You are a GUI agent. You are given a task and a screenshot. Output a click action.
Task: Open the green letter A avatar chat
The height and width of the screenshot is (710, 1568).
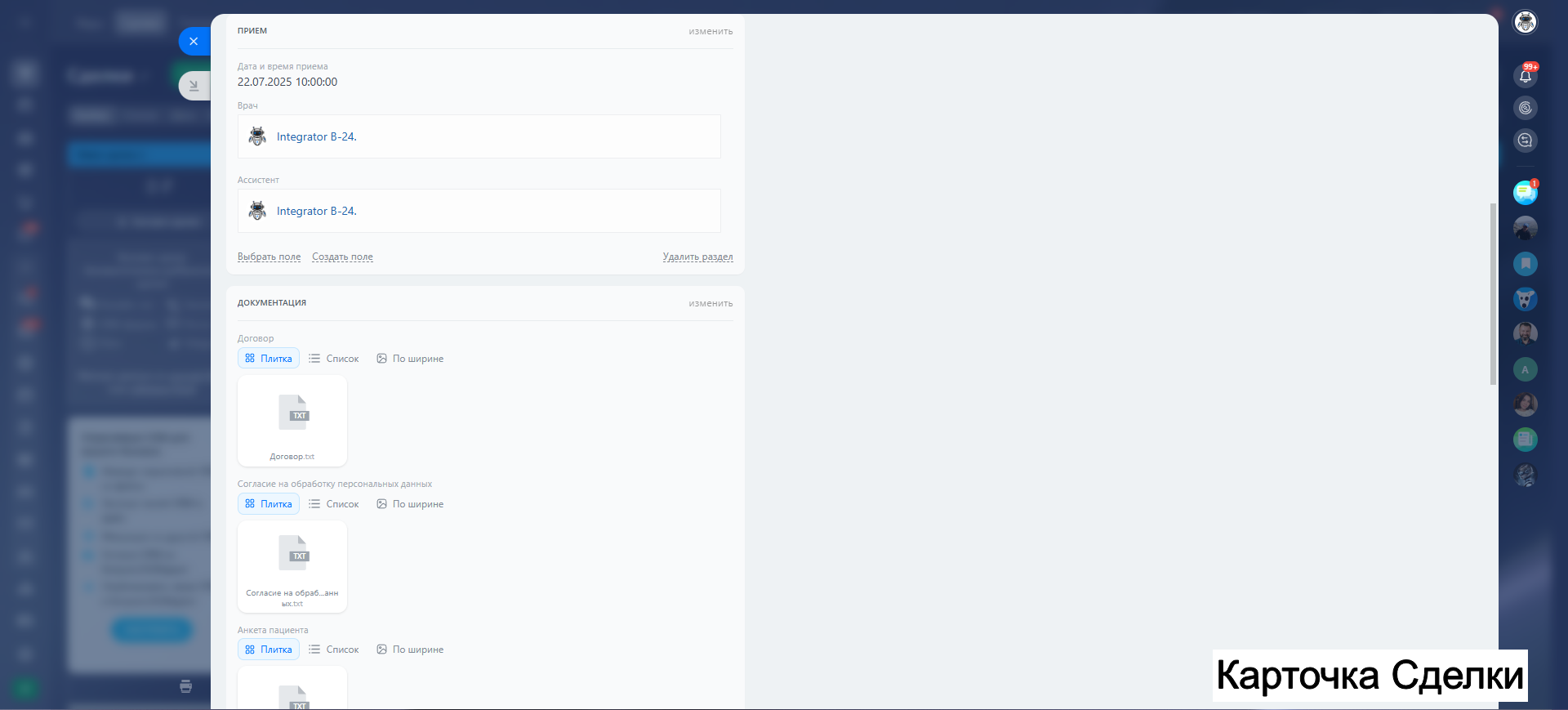[x=1525, y=369]
